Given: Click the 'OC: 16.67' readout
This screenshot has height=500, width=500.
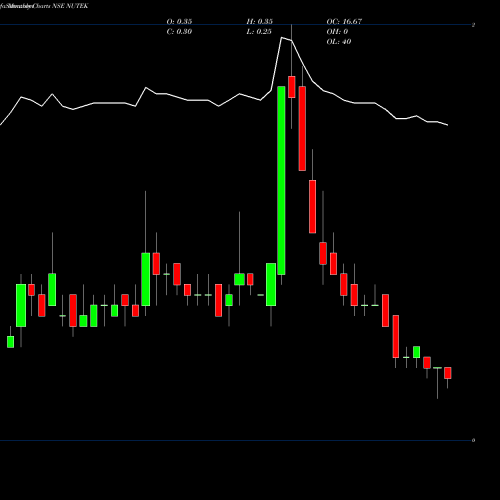Looking at the screenshot, I should point(344,21).
